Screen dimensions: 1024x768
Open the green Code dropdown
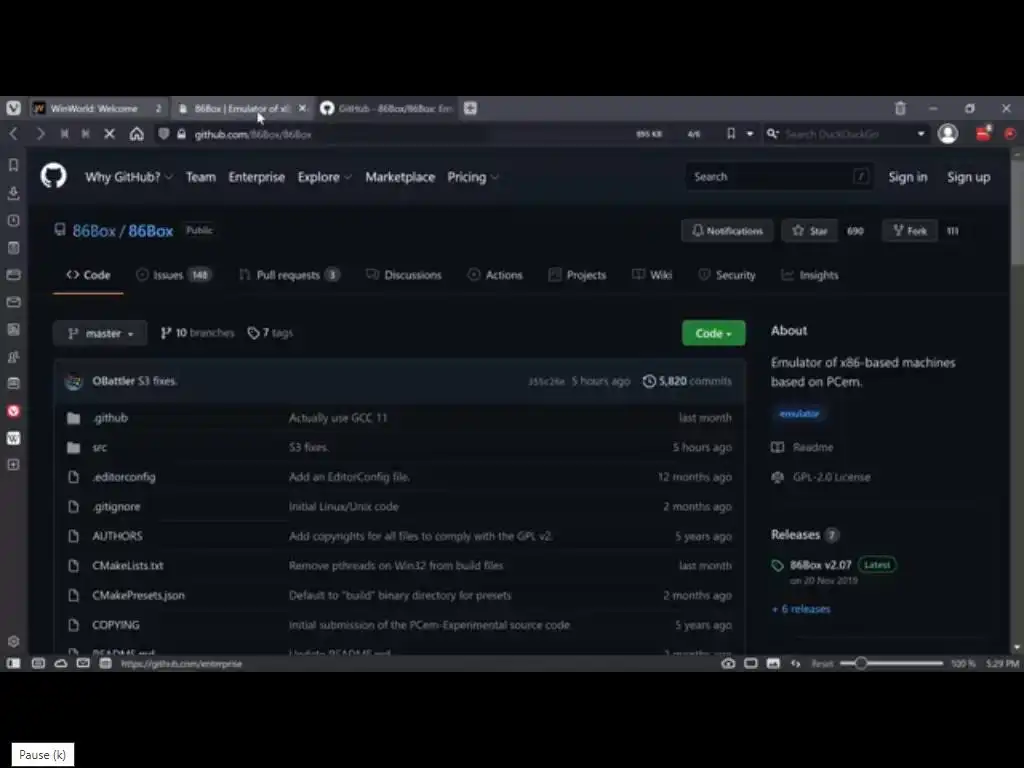713,333
